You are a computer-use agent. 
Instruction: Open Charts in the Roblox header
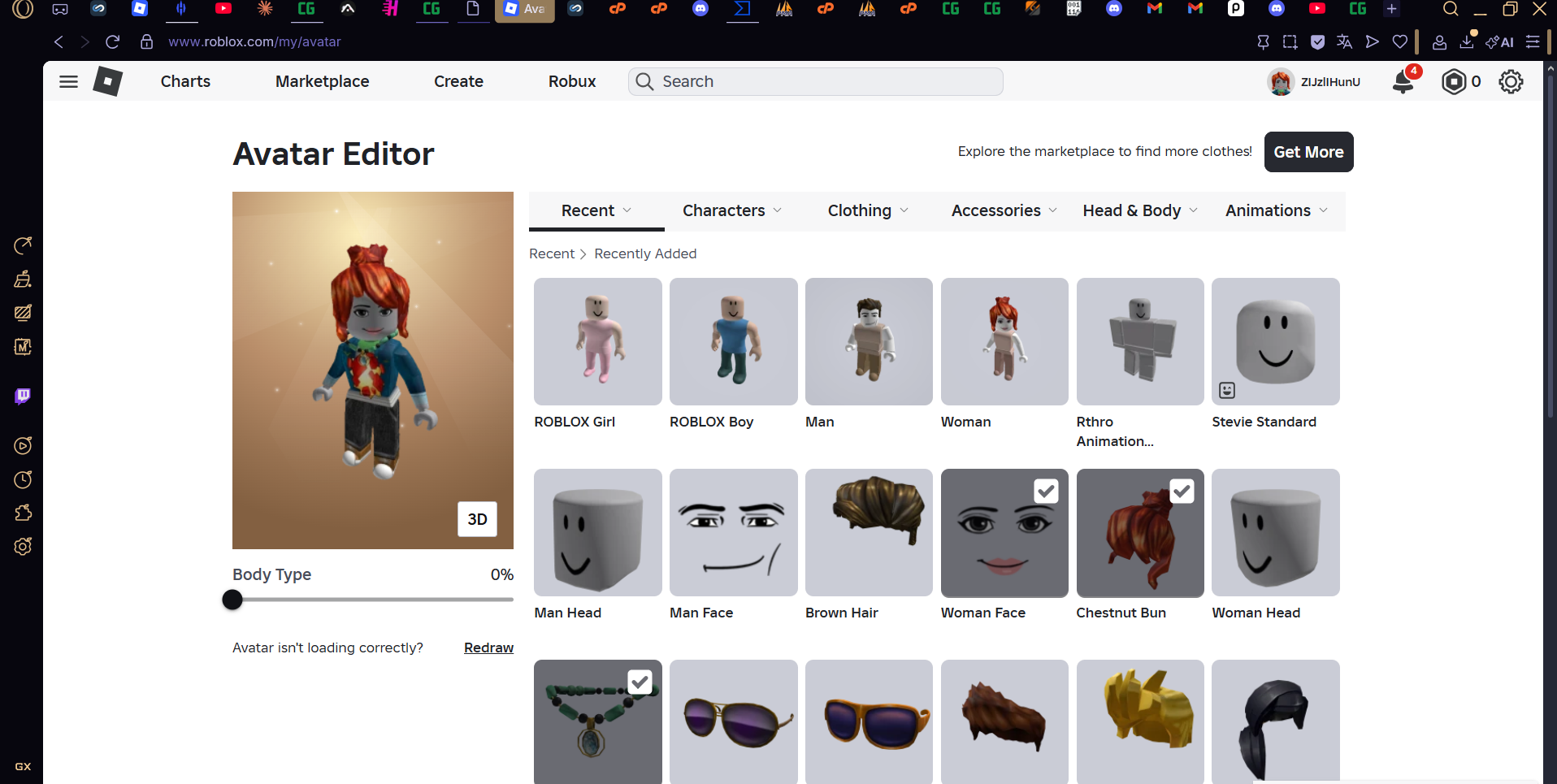pos(185,81)
